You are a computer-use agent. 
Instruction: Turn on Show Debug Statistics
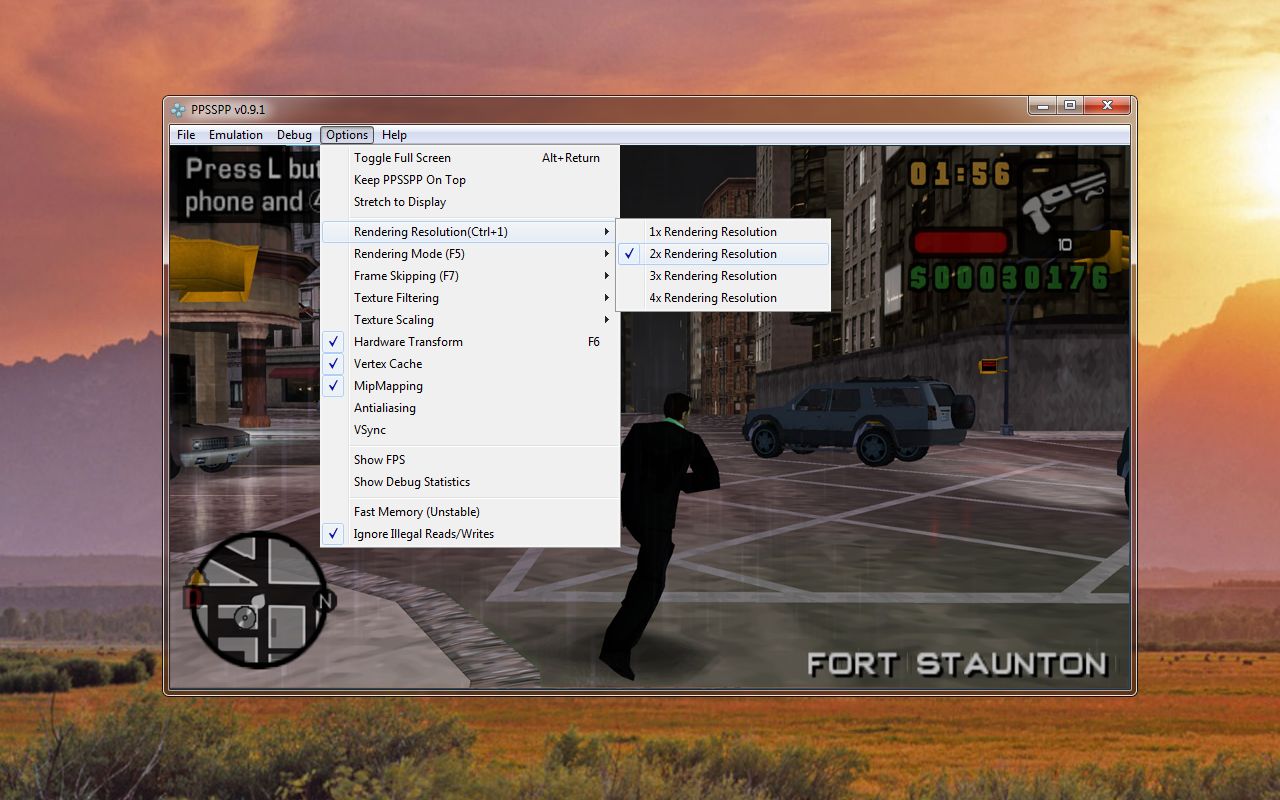tap(470, 482)
